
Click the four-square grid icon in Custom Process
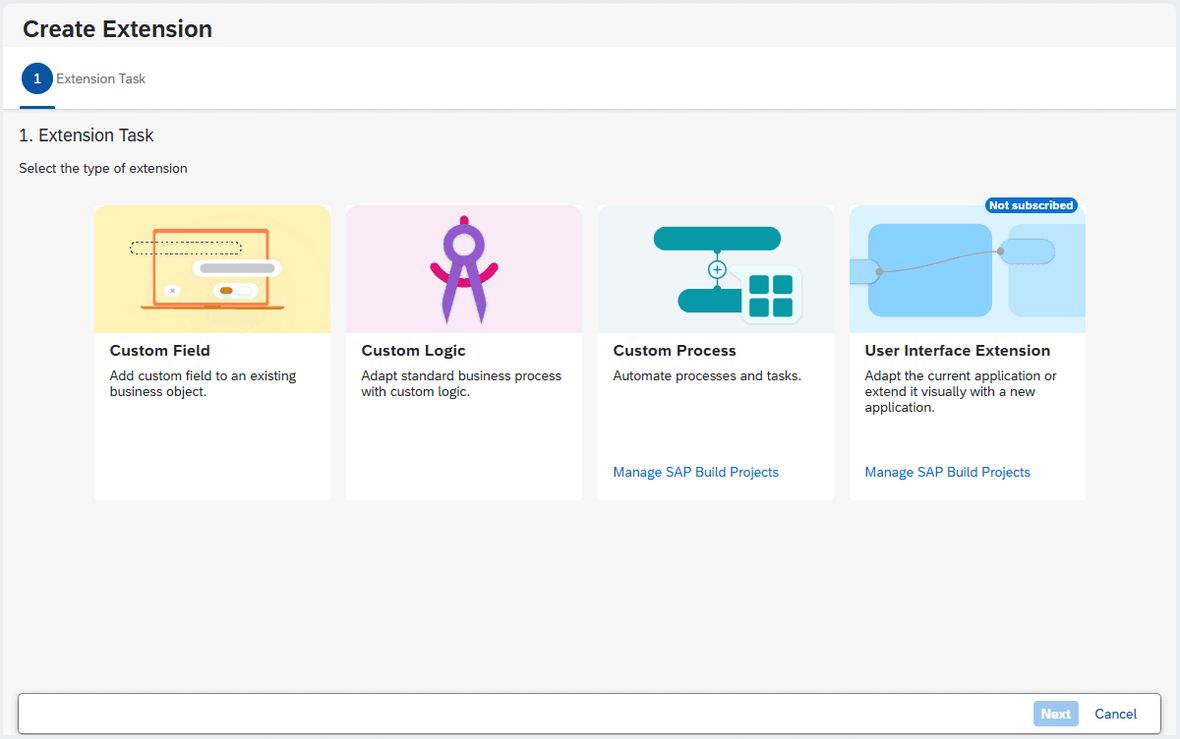771,296
